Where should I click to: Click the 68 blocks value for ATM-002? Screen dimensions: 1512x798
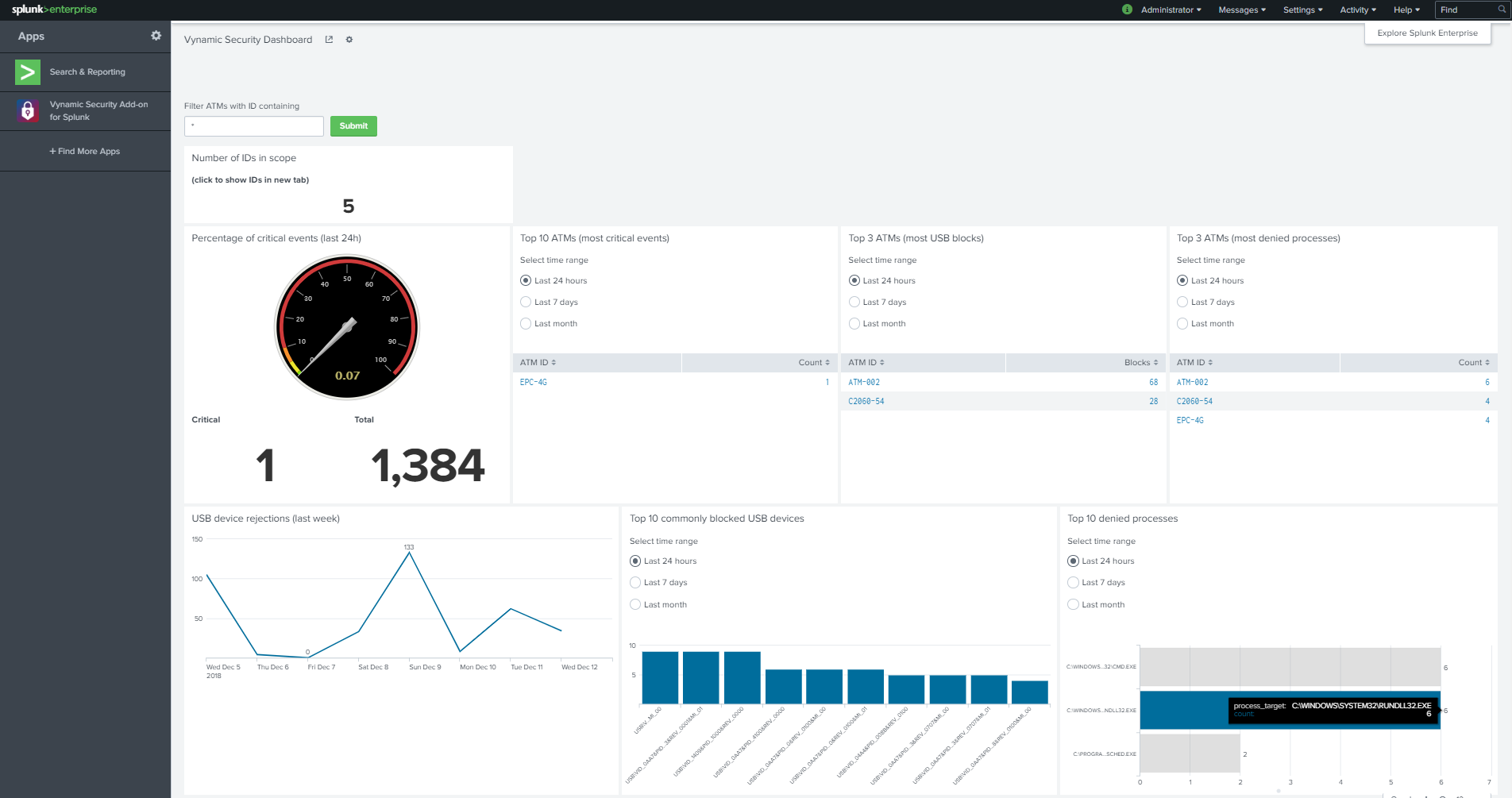(1153, 382)
